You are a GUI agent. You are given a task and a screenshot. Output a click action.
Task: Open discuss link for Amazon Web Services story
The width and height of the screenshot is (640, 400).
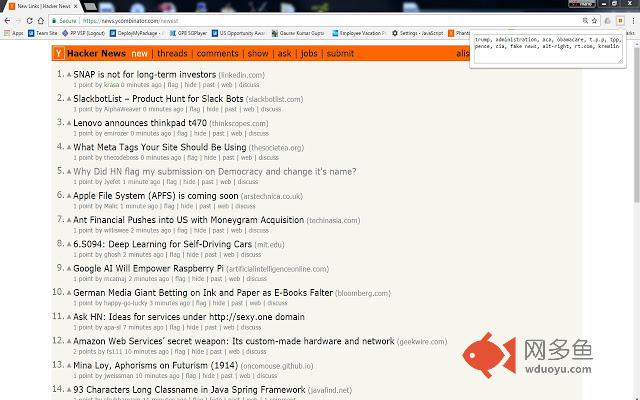256,351
